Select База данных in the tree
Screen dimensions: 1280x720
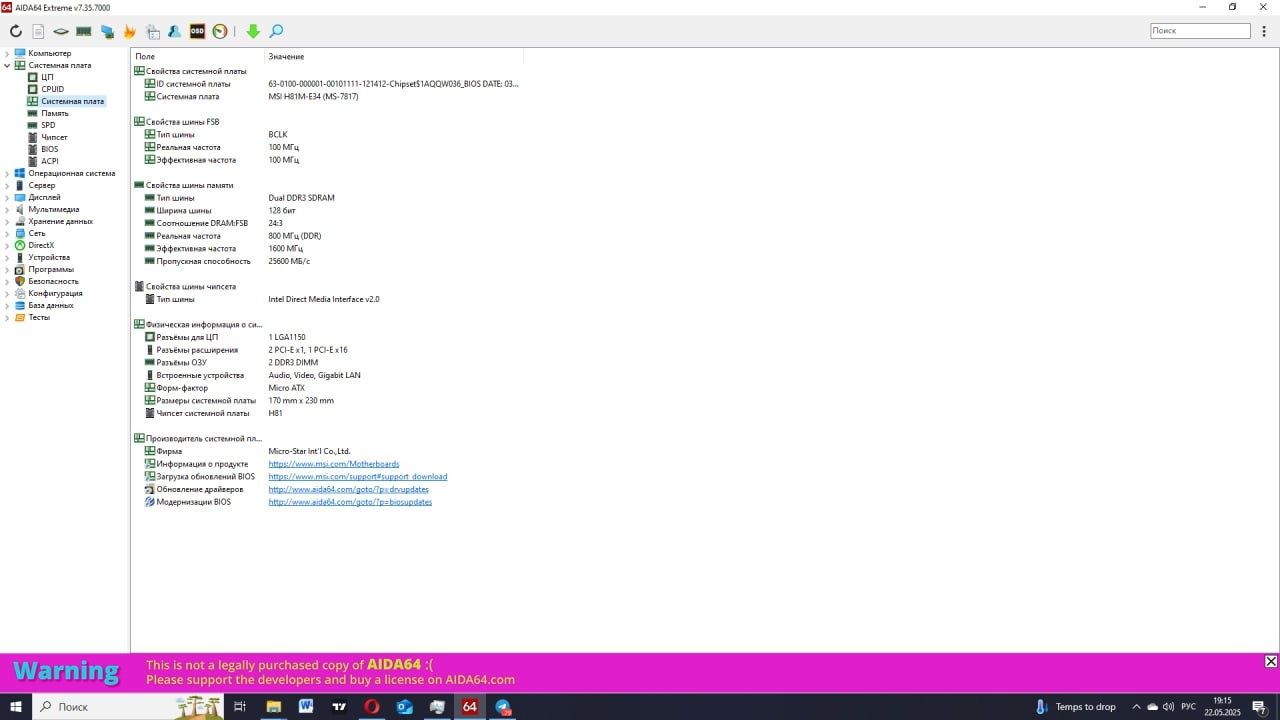click(x=51, y=305)
